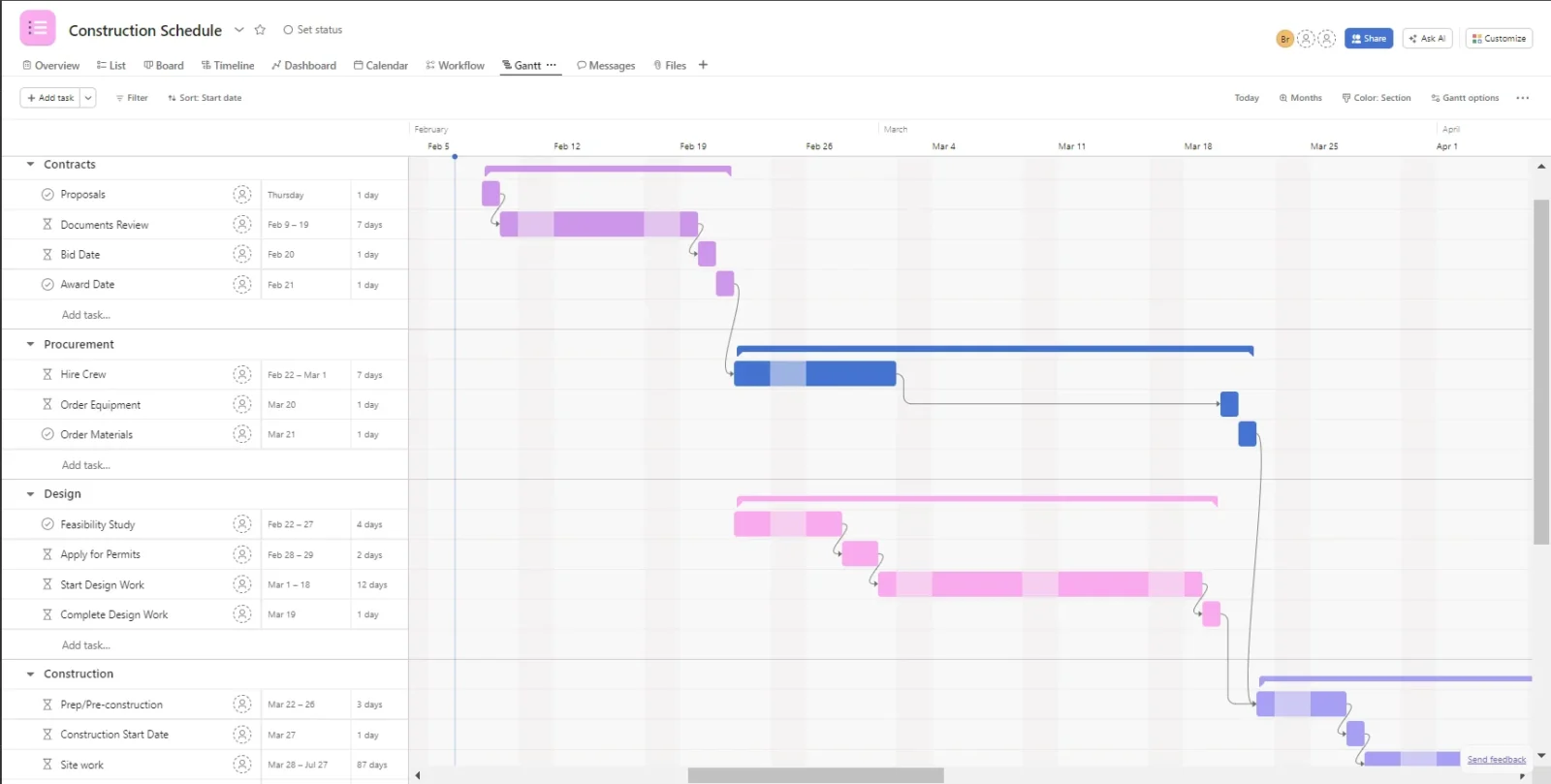
Task: Change the Months zoom level
Action: click(x=1300, y=98)
